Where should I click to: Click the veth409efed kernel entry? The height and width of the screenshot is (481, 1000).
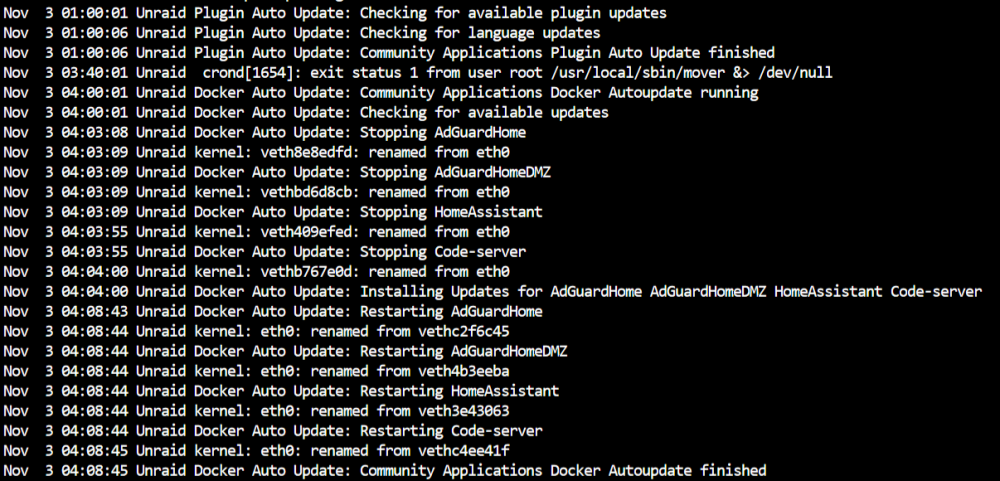[x=256, y=232]
